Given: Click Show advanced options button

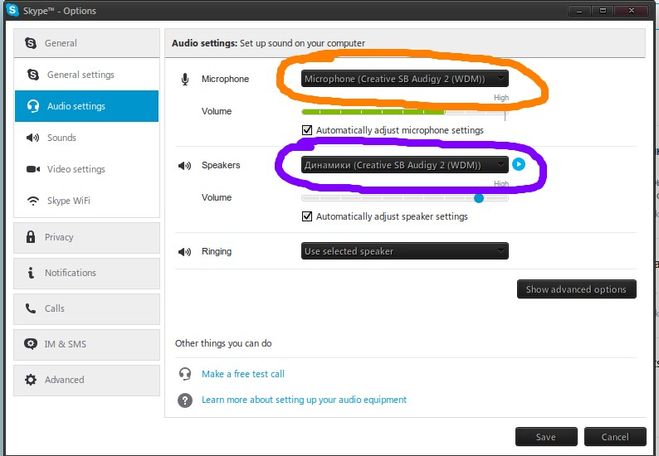Looking at the screenshot, I should tap(577, 289).
